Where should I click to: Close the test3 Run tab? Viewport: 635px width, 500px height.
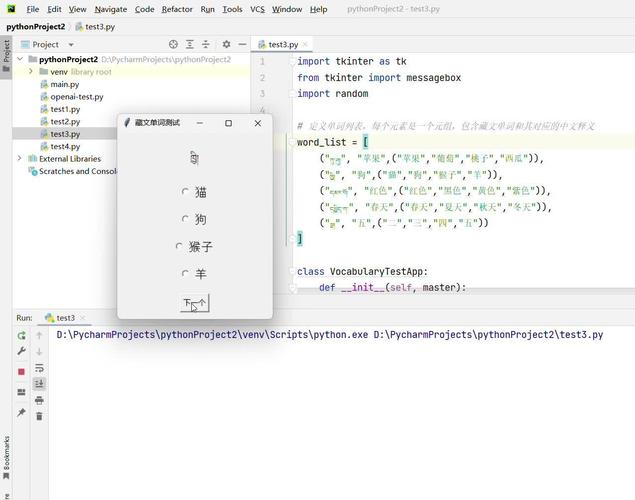click(x=83, y=318)
